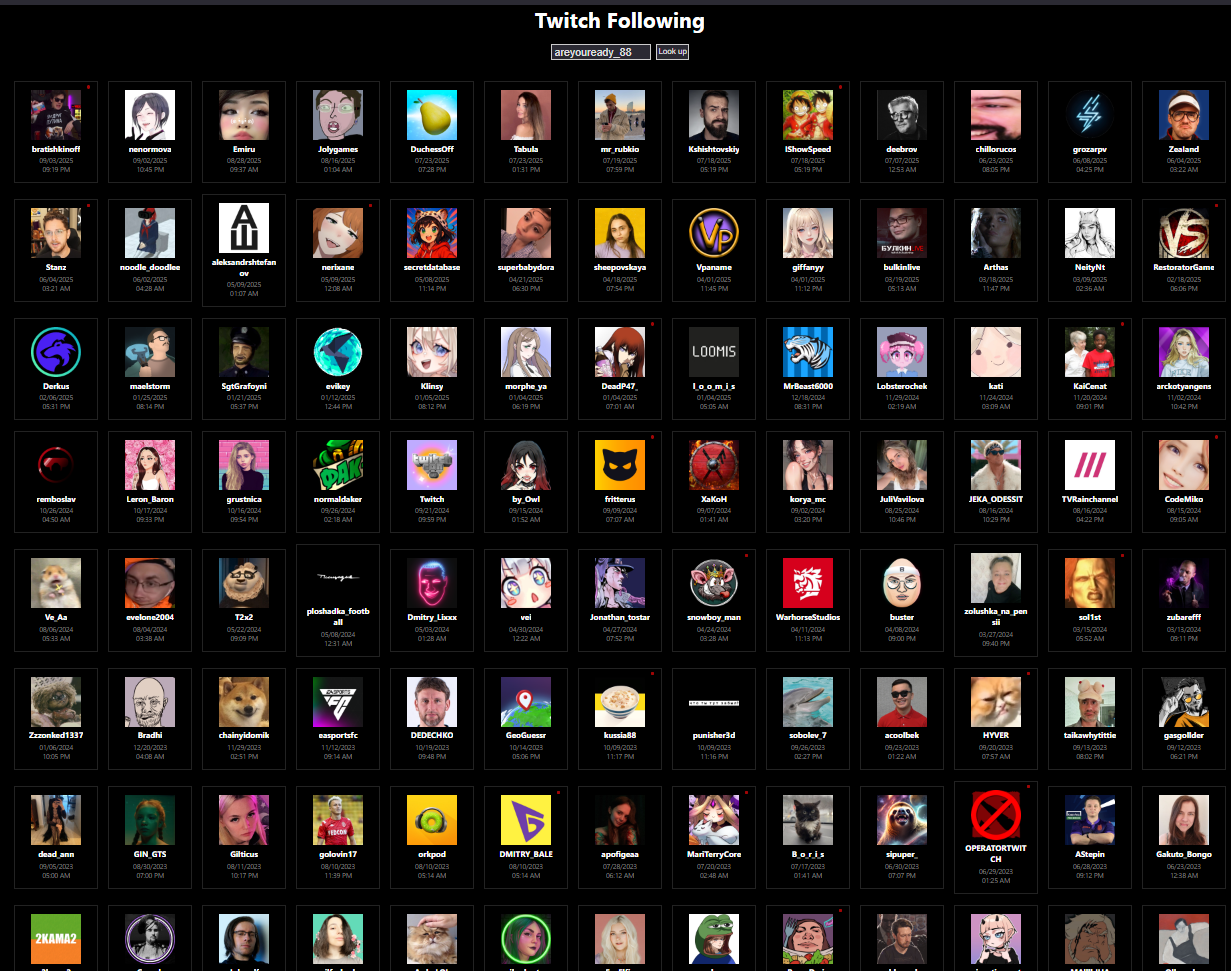The width and height of the screenshot is (1231, 971).
Task: Click the Twitch Following page heading
Action: point(620,21)
